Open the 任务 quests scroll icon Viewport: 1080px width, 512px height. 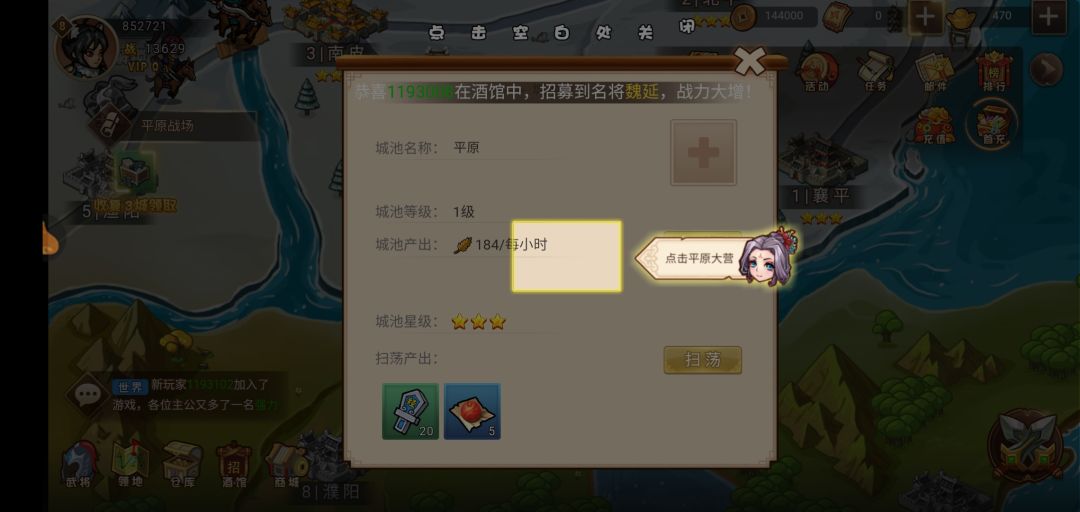coord(875,72)
